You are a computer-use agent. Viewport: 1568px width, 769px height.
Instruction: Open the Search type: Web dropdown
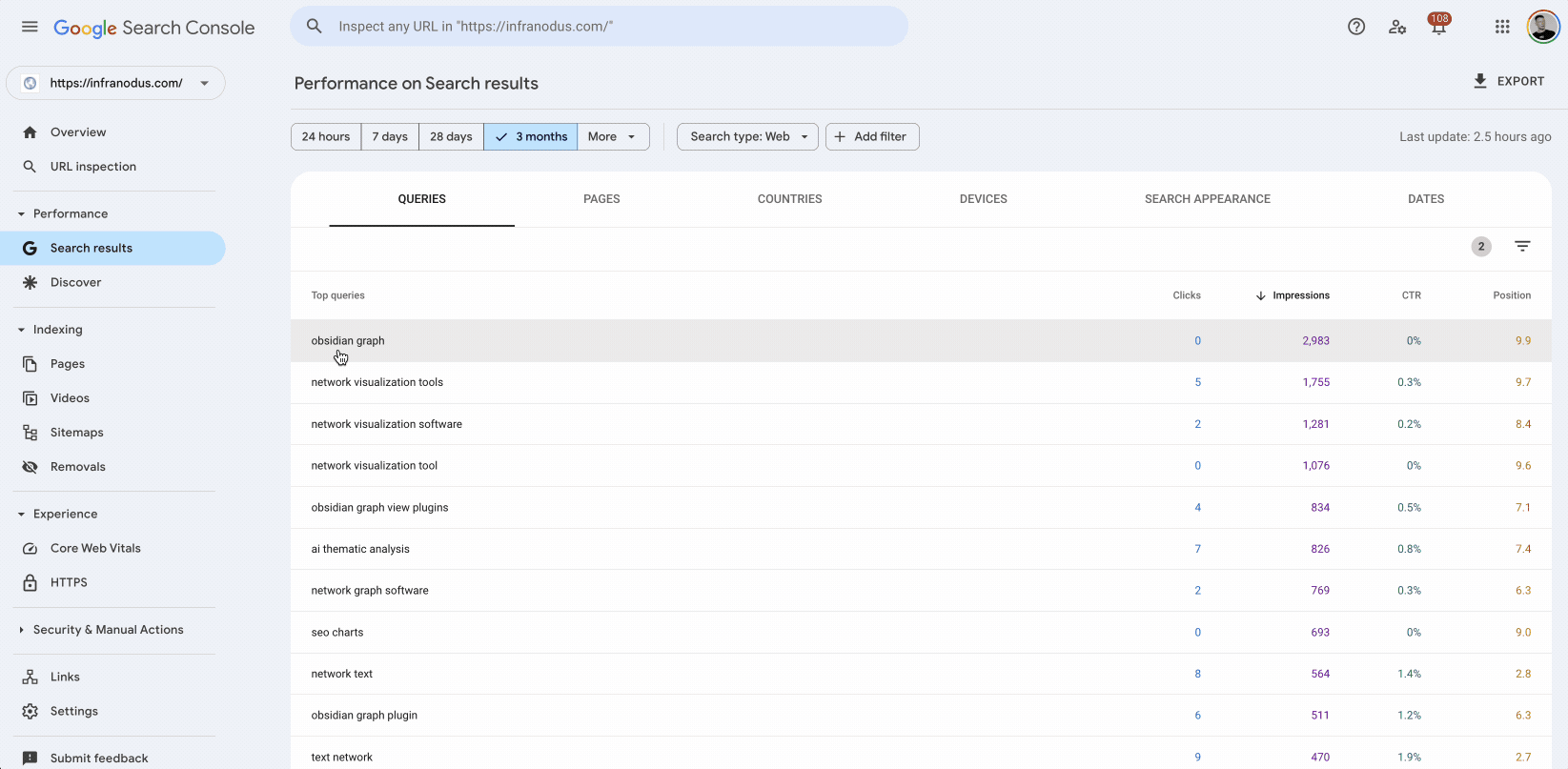748,136
